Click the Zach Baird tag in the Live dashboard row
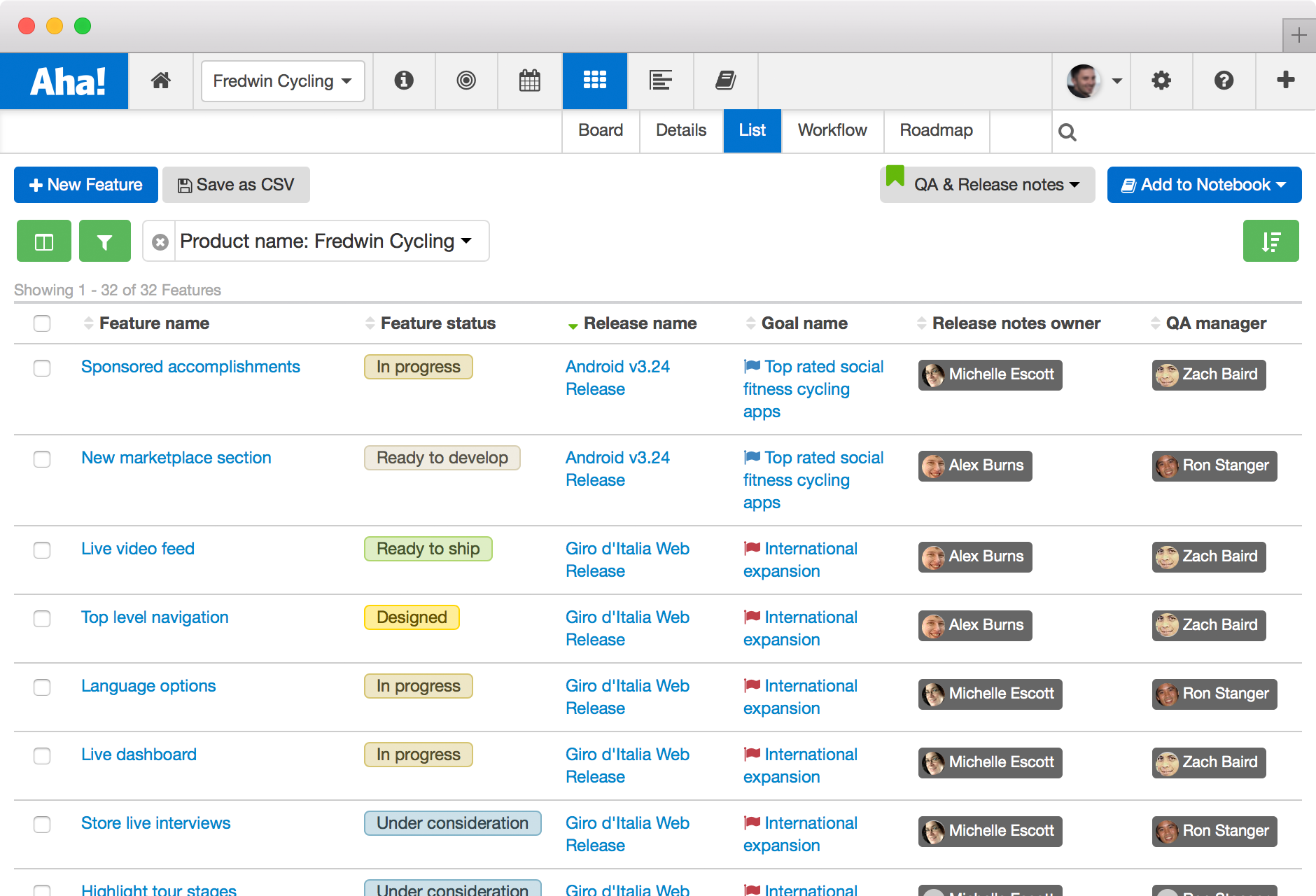 (x=1209, y=763)
